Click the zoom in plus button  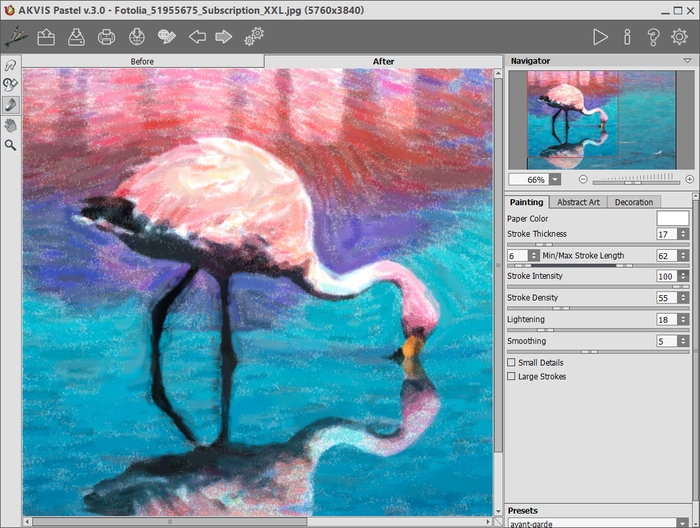coord(689,179)
